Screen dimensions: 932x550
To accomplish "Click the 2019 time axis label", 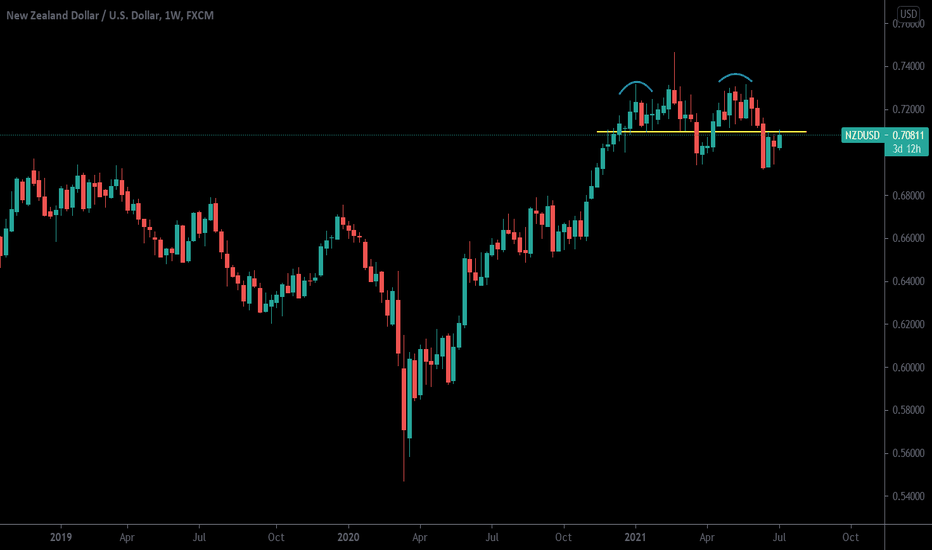I will [x=61, y=538].
